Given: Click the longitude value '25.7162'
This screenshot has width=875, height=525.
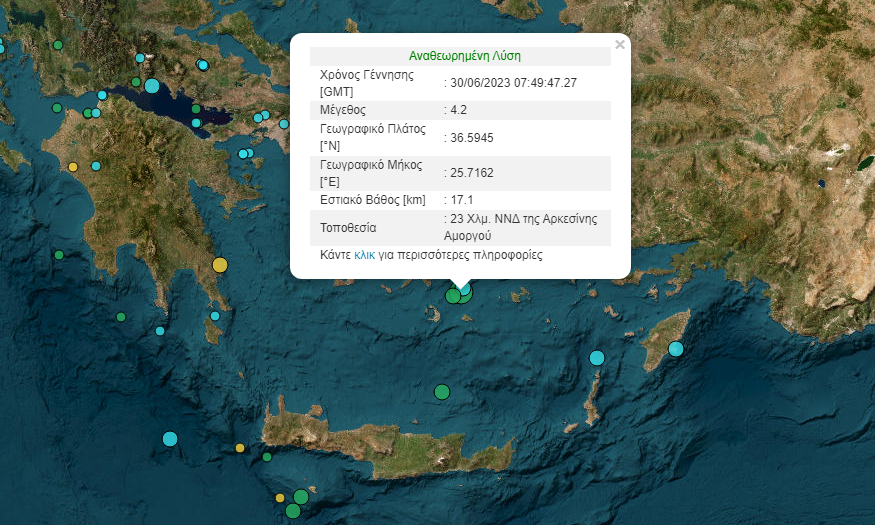Looking at the screenshot, I should pyautogui.click(x=472, y=173).
